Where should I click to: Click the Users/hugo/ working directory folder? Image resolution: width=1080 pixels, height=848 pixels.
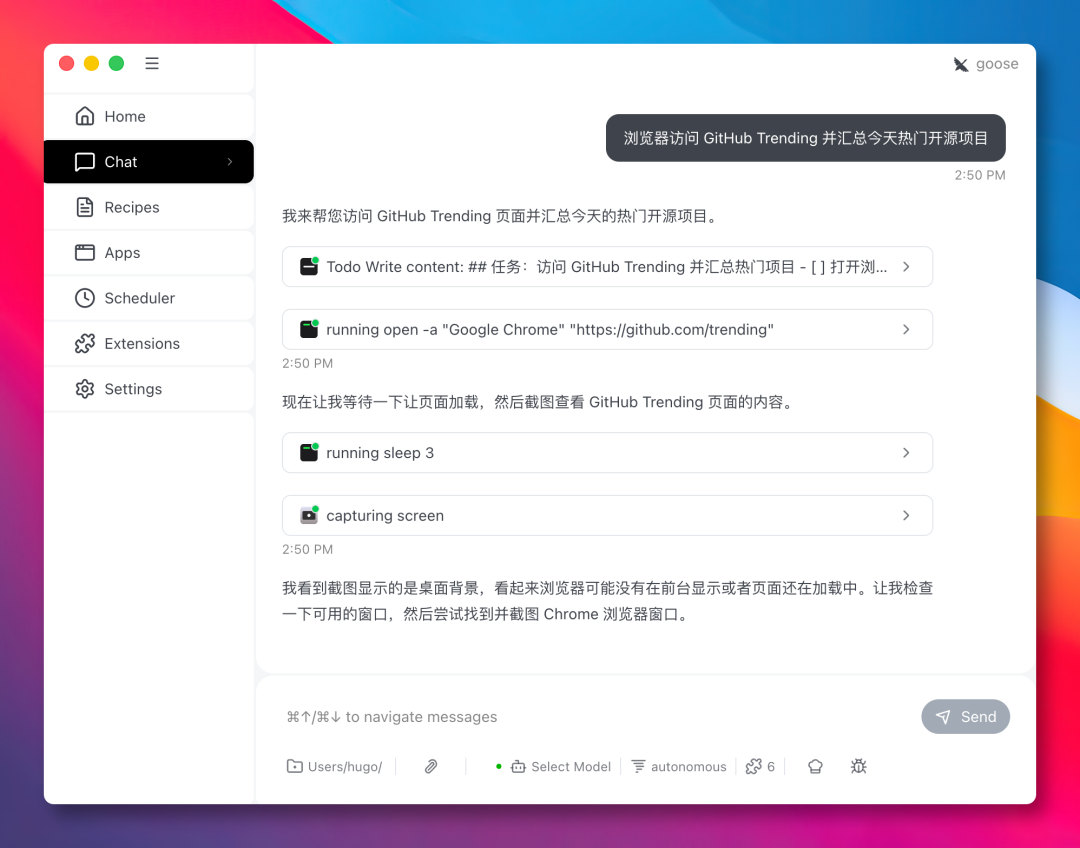(335, 767)
